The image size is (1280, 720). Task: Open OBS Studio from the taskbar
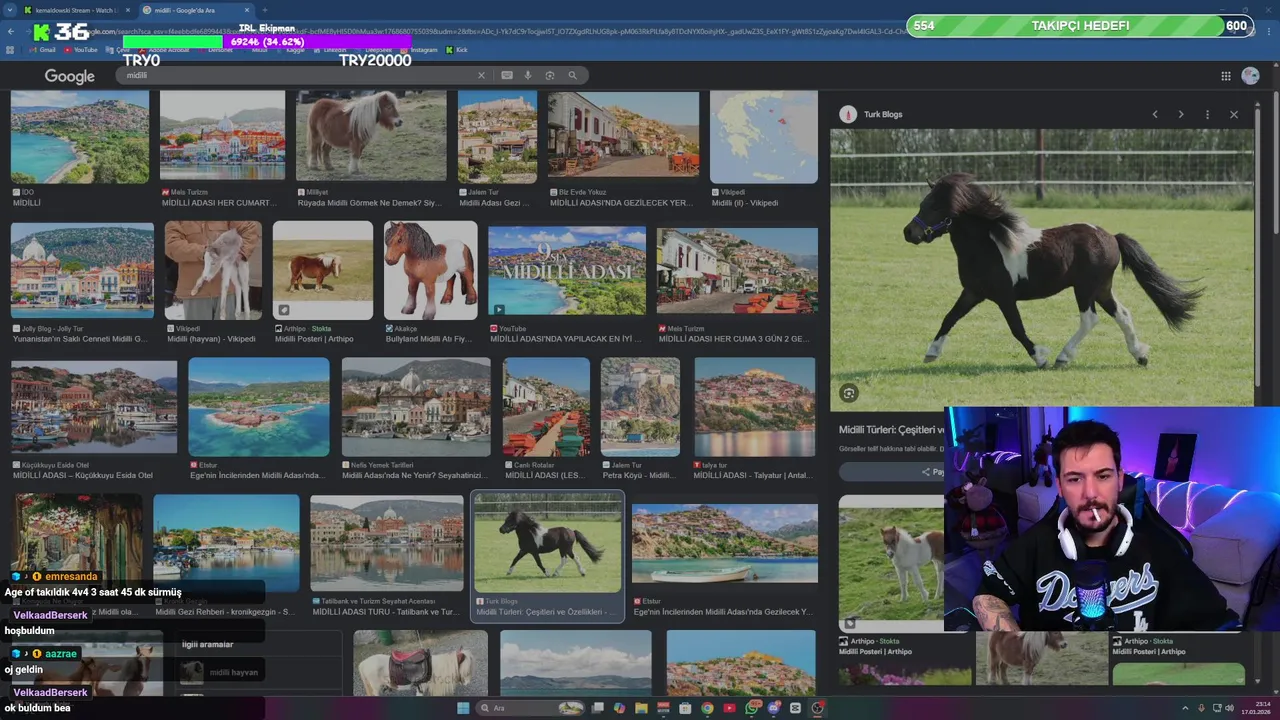point(818,708)
